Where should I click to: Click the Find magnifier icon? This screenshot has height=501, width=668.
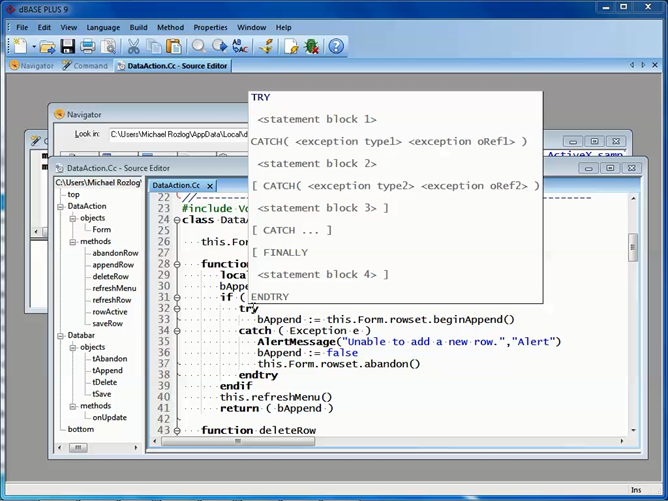(x=198, y=46)
